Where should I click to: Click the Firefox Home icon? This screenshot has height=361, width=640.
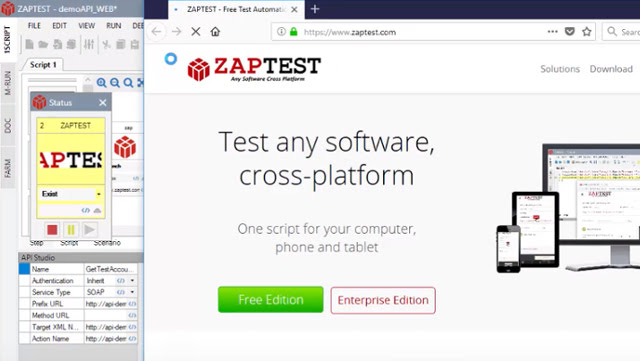pyautogui.click(x=215, y=31)
